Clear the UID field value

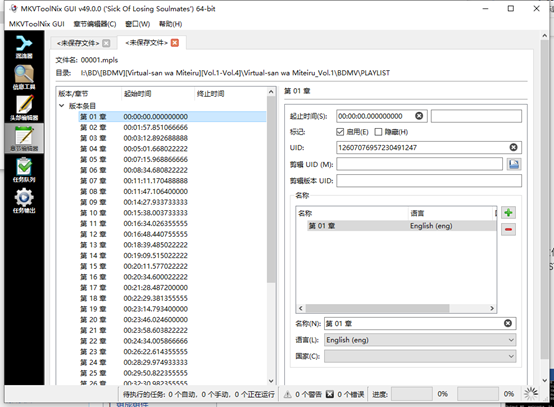513,147
